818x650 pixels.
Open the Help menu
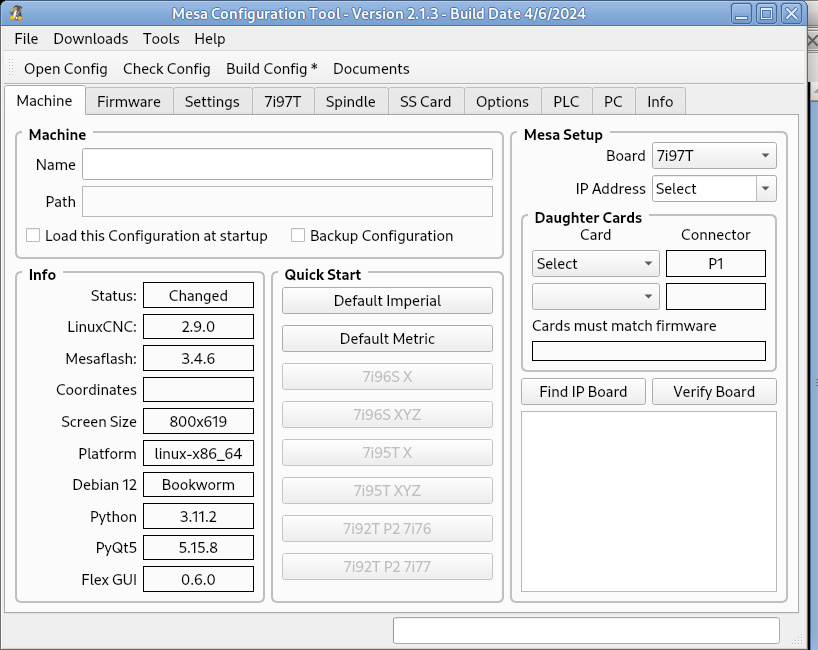click(x=210, y=39)
